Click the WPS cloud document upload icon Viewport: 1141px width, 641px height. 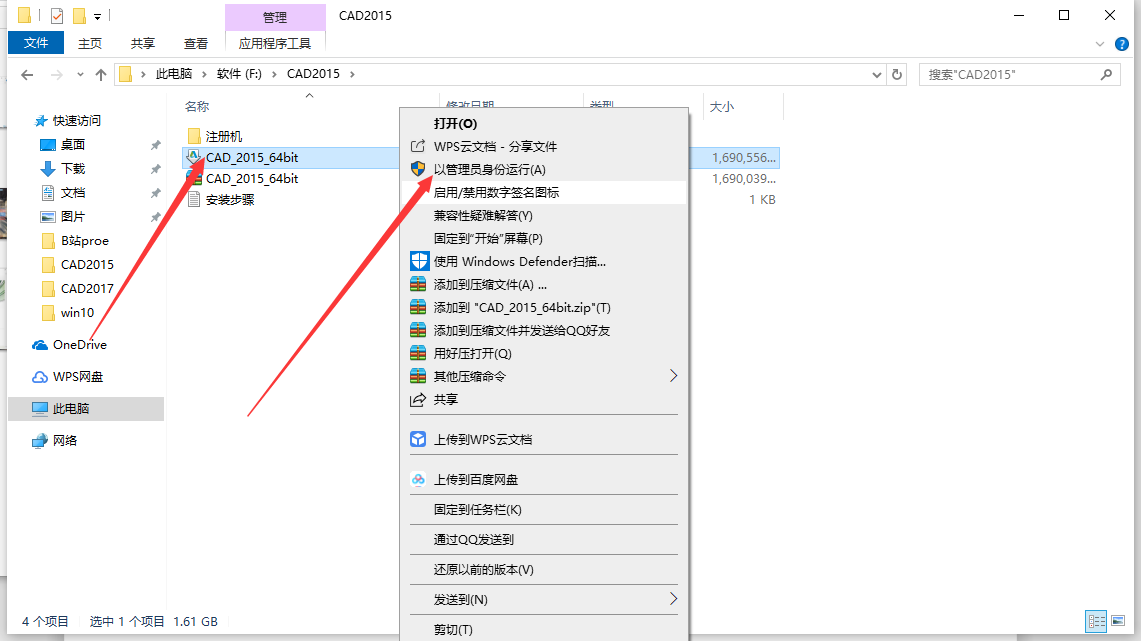418,439
